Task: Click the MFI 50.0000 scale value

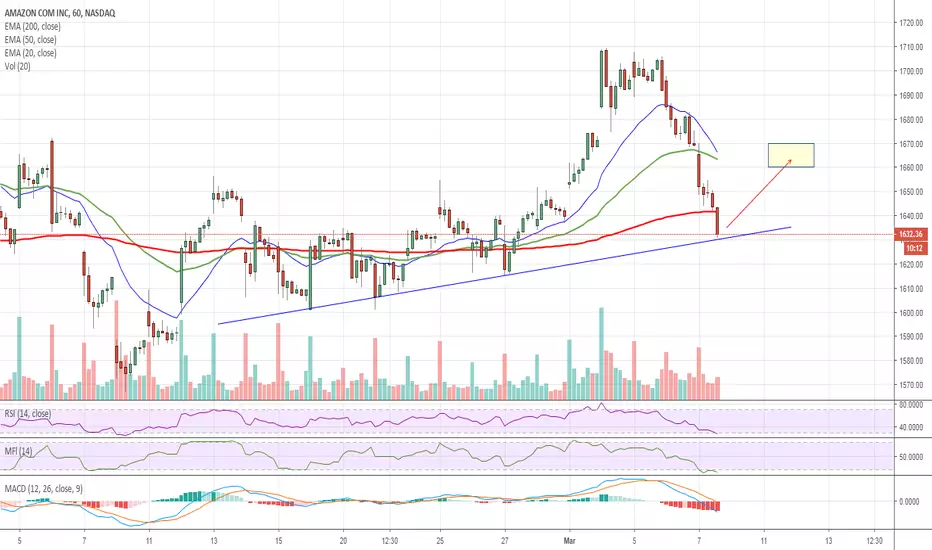Action: pos(911,457)
